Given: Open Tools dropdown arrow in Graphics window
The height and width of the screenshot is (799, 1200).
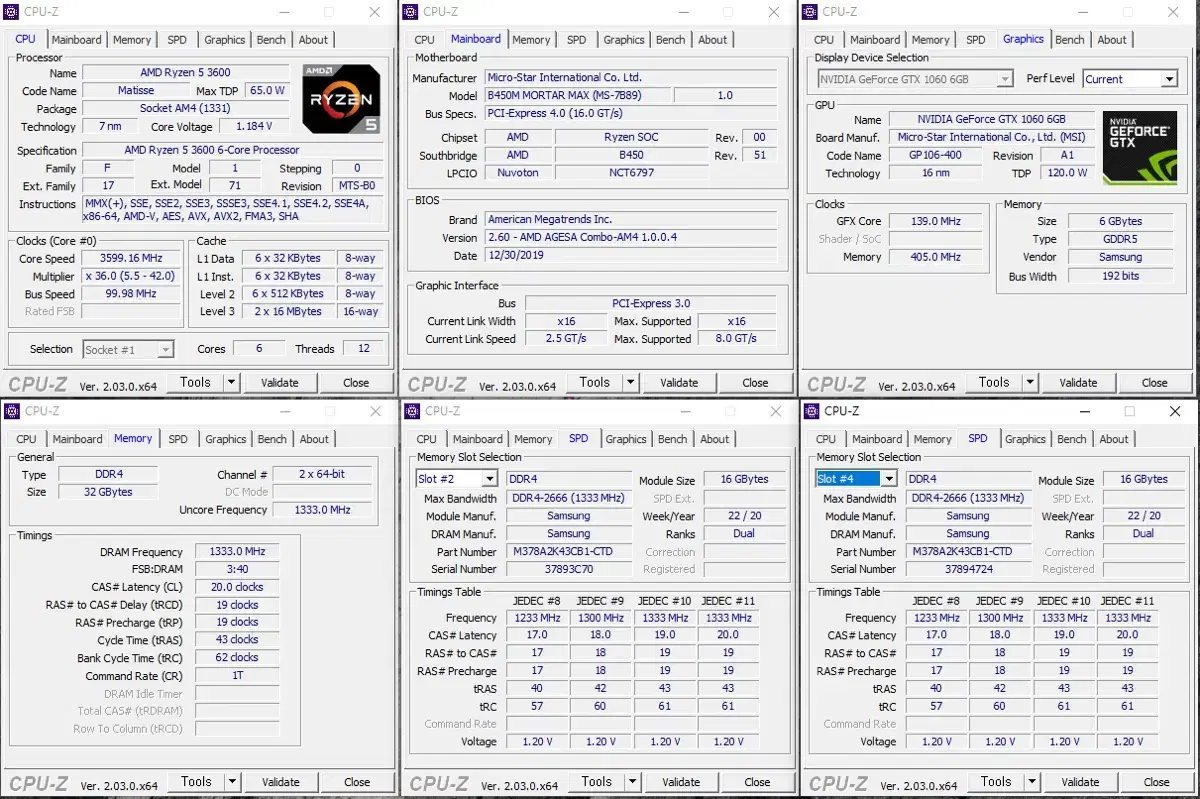Looking at the screenshot, I should (1030, 382).
